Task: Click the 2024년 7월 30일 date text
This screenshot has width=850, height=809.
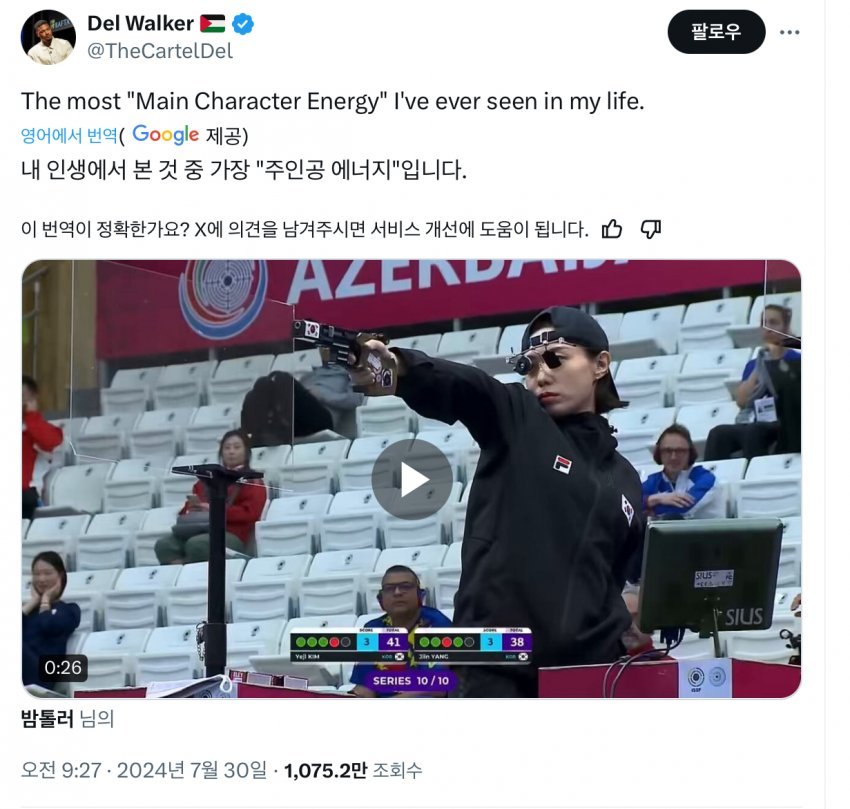Action: [192, 770]
